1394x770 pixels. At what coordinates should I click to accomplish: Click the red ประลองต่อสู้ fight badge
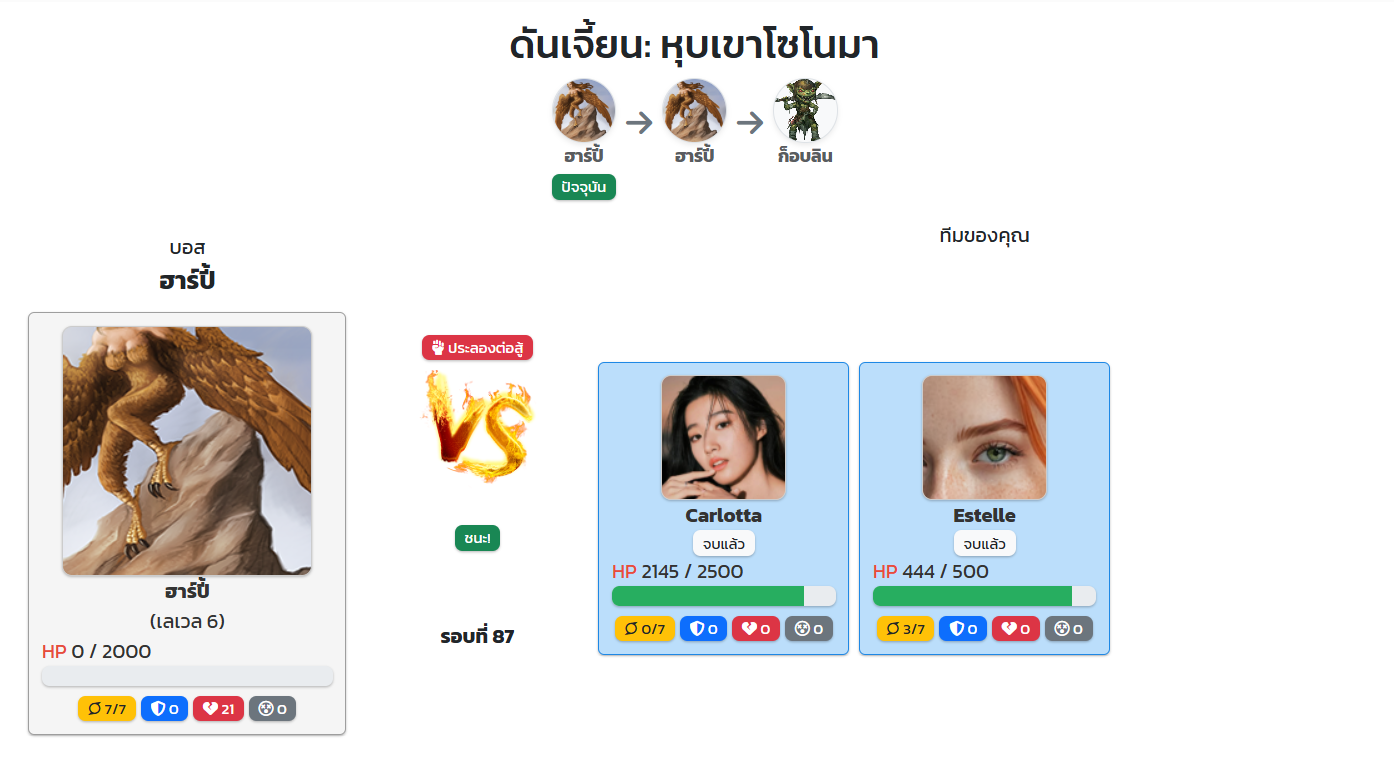[x=477, y=347]
